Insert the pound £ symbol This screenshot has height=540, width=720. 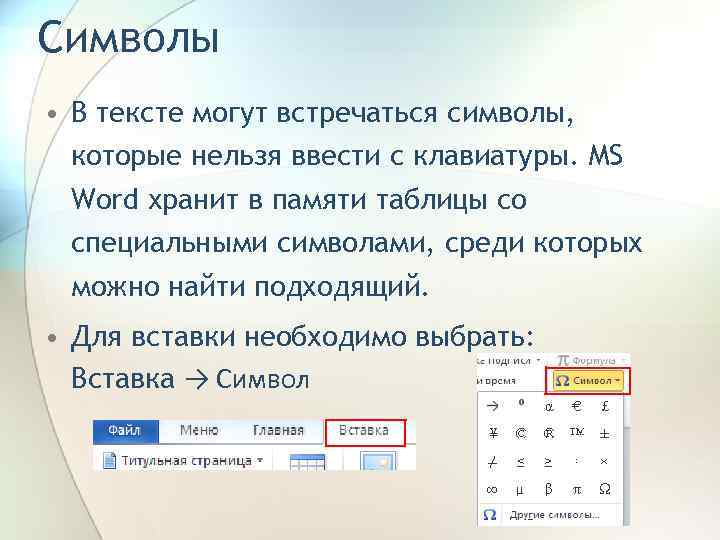point(605,406)
